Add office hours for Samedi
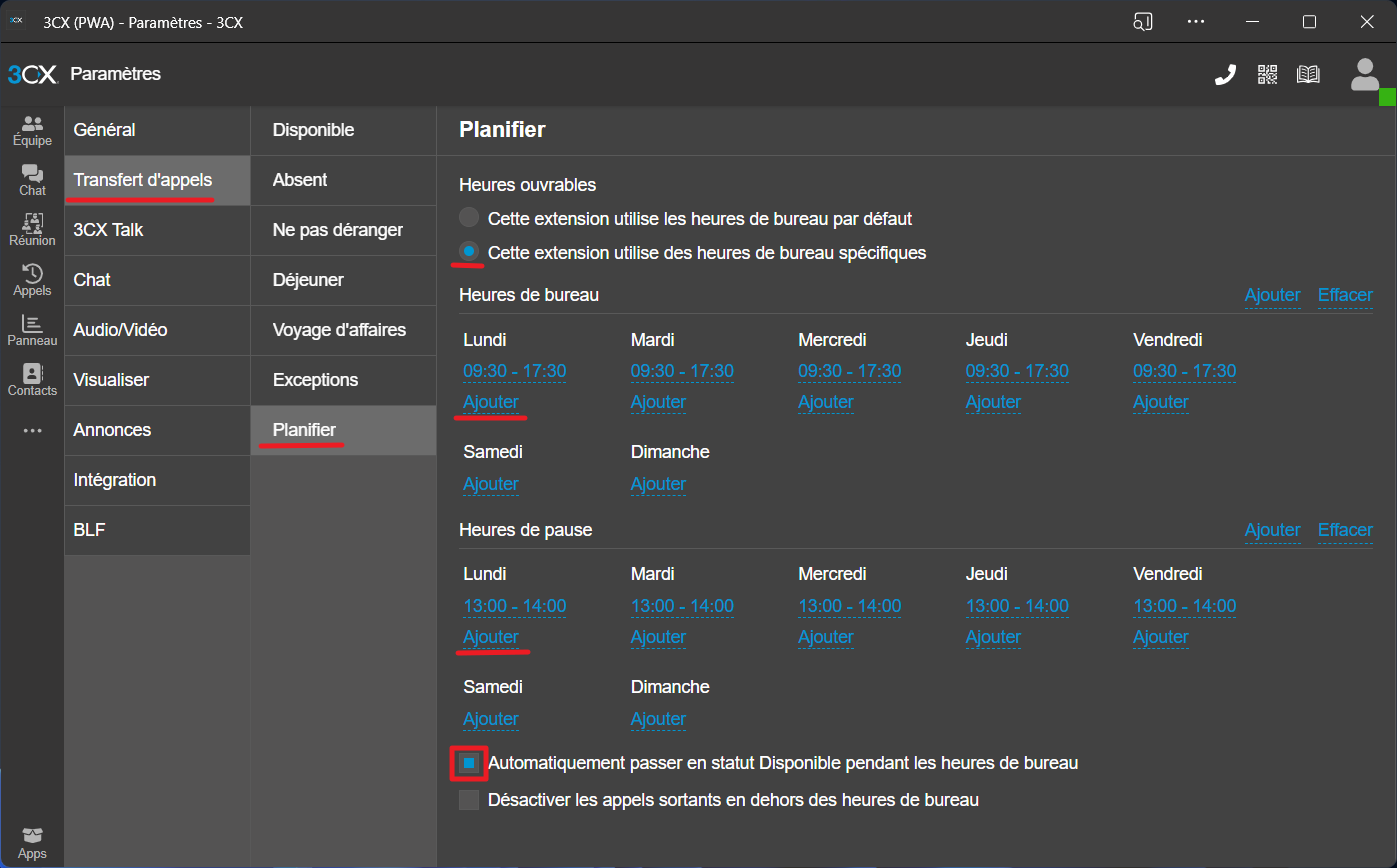The height and width of the screenshot is (868, 1397). pos(491,484)
